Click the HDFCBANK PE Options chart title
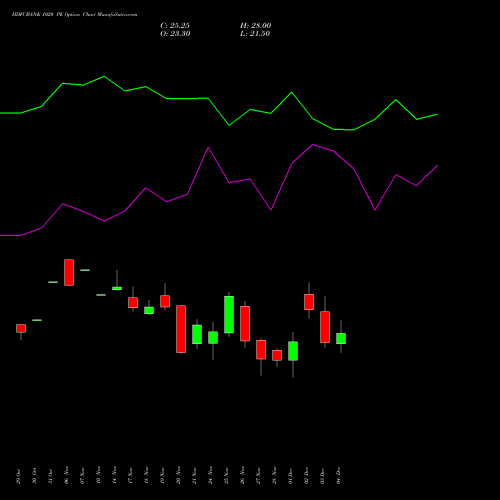The width and height of the screenshot is (500, 500). coord(74,15)
